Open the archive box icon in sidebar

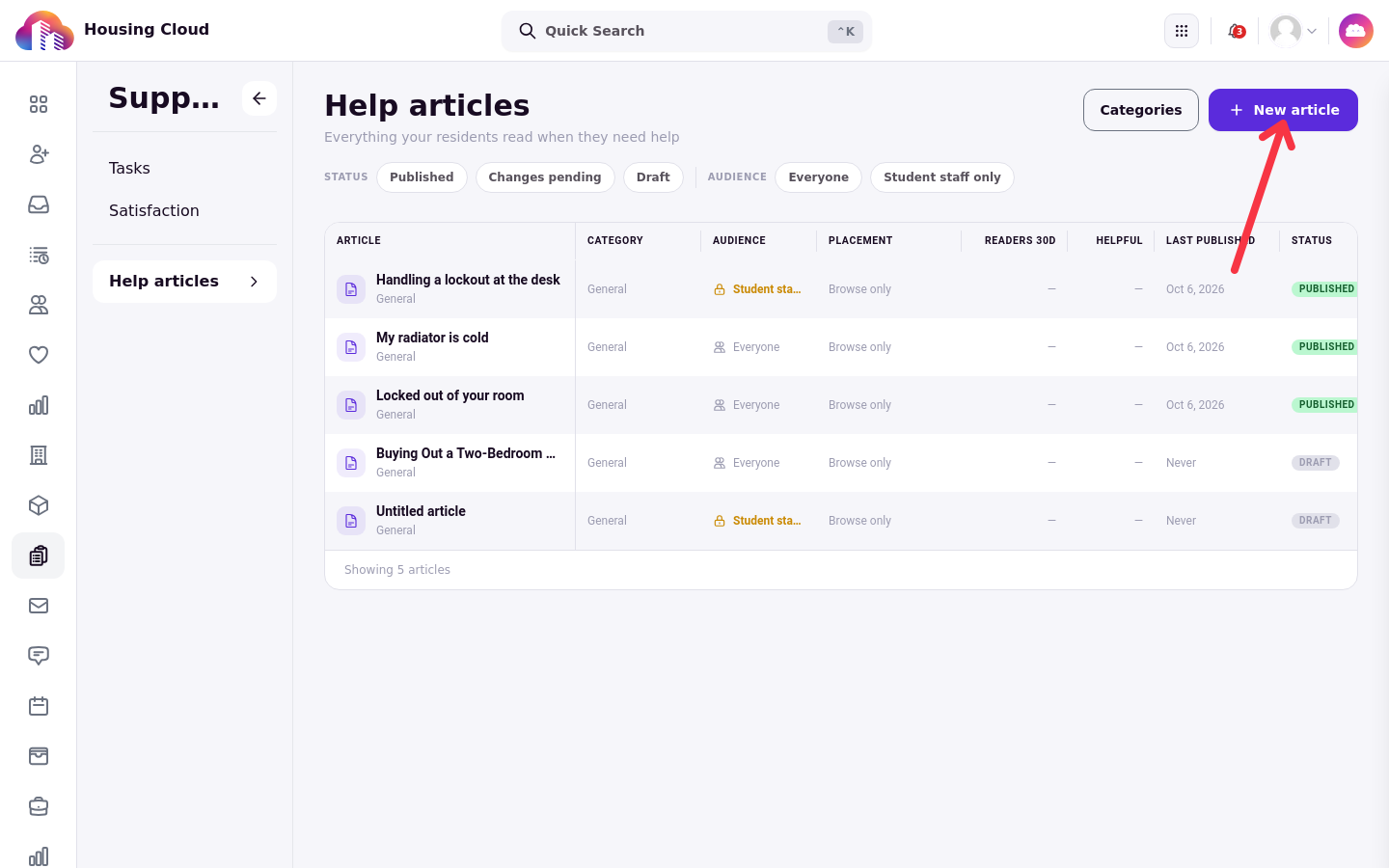(39, 756)
